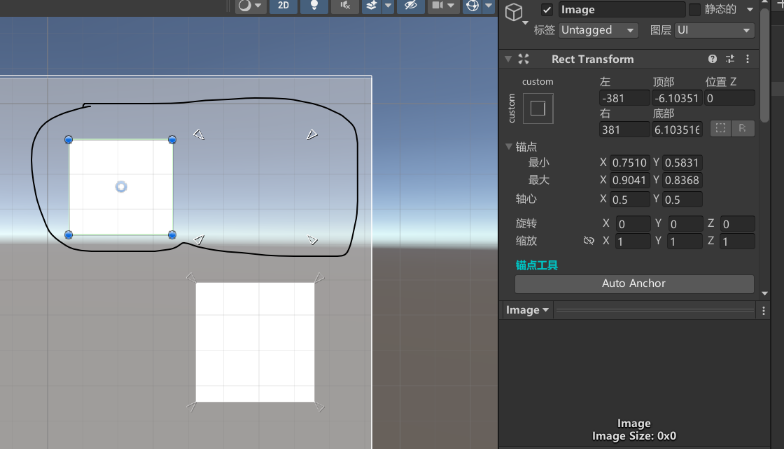Open the Untagged tag dropdown

pyautogui.click(x=598, y=30)
